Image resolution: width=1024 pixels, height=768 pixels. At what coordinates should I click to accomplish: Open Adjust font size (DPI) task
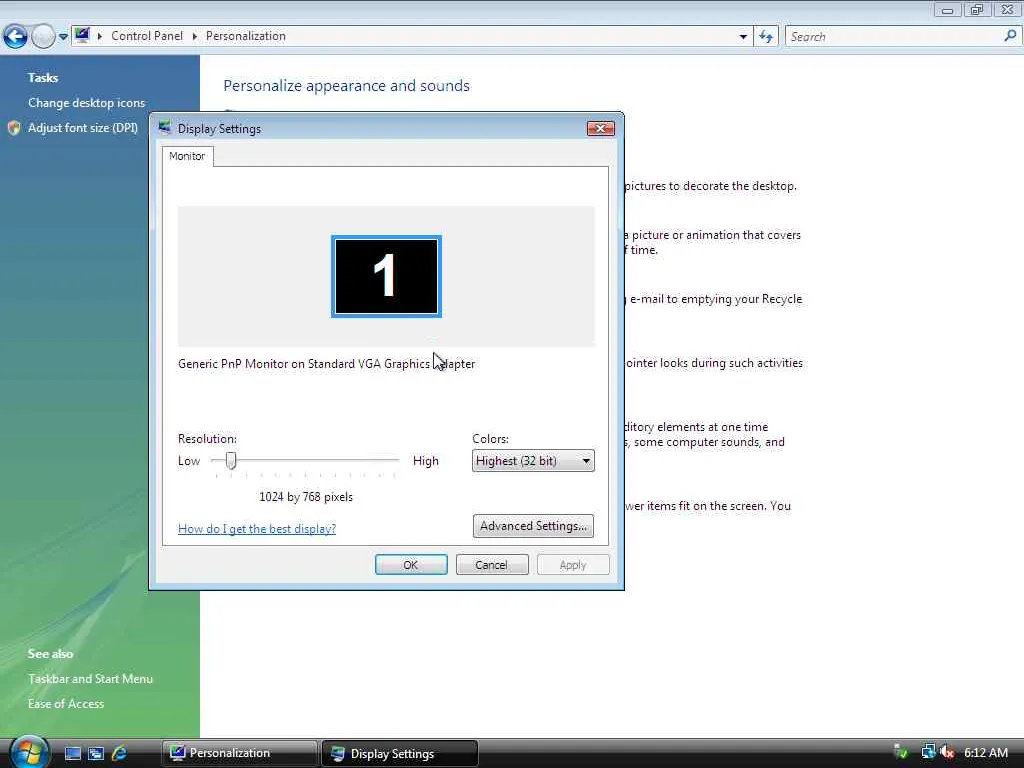(x=83, y=128)
